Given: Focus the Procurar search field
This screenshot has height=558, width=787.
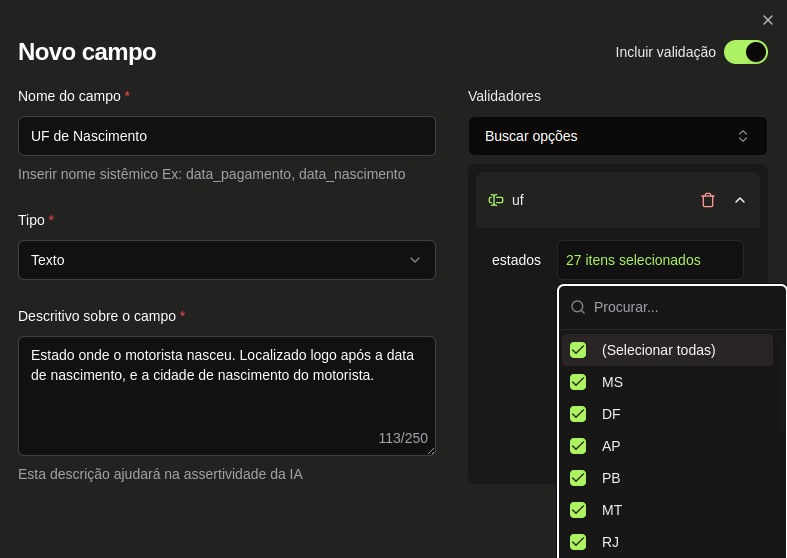Looking at the screenshot, I should click(x=680, y=307).
